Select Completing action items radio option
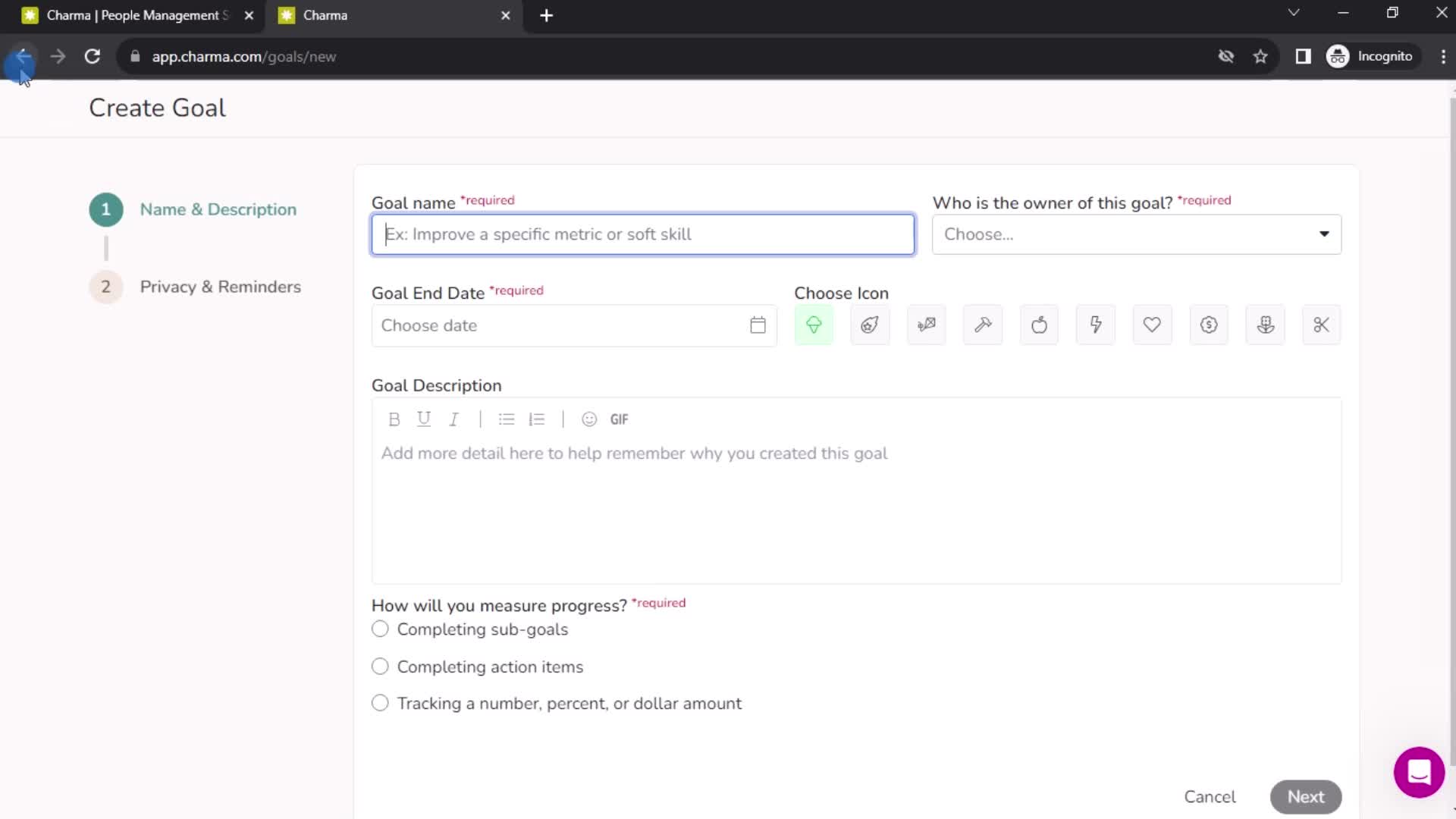 [x=380, y=667]
